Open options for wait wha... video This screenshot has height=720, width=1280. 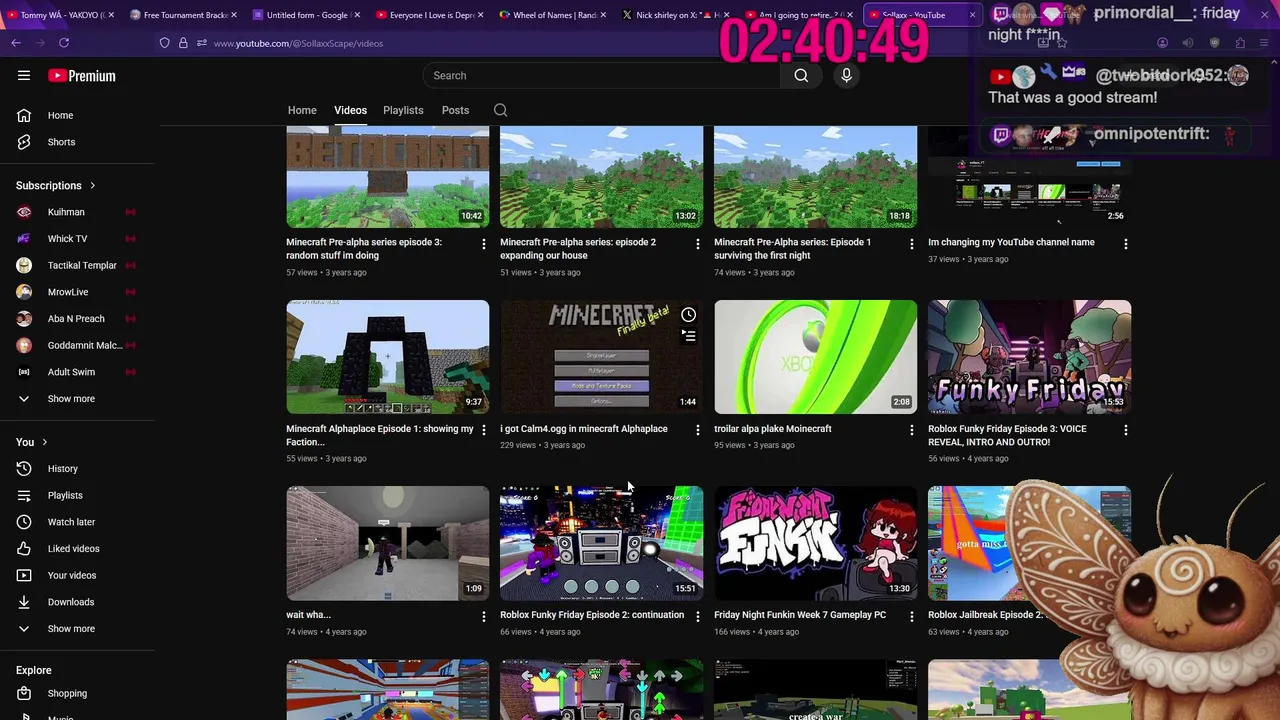(484, 617)
